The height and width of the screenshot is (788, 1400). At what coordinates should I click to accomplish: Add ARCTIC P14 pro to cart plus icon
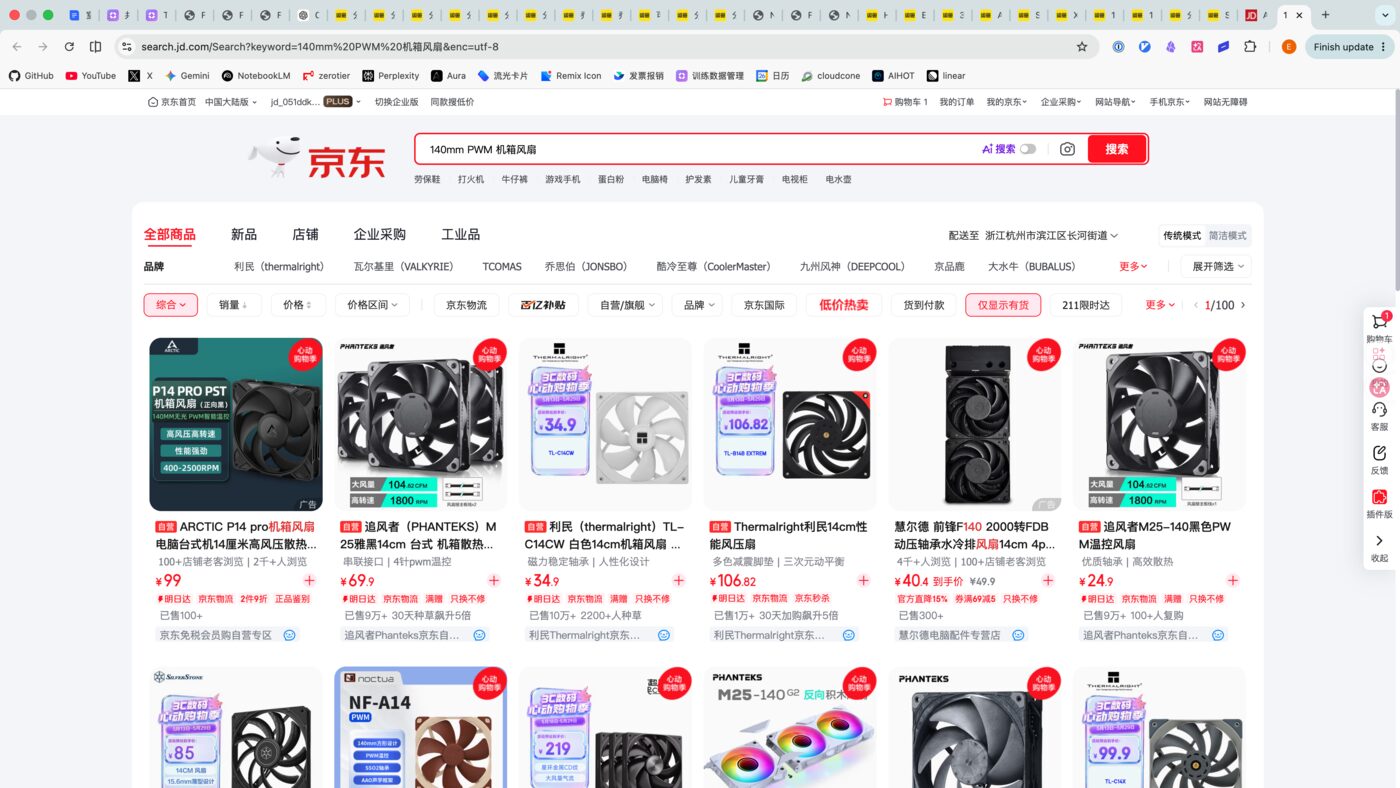(309, 581)
